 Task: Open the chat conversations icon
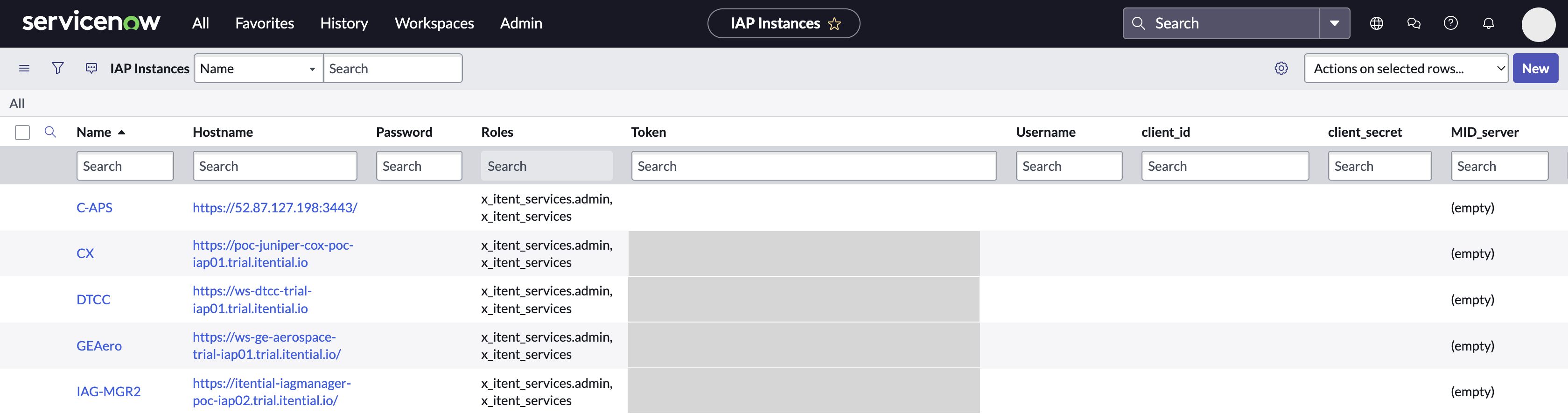1414,23
